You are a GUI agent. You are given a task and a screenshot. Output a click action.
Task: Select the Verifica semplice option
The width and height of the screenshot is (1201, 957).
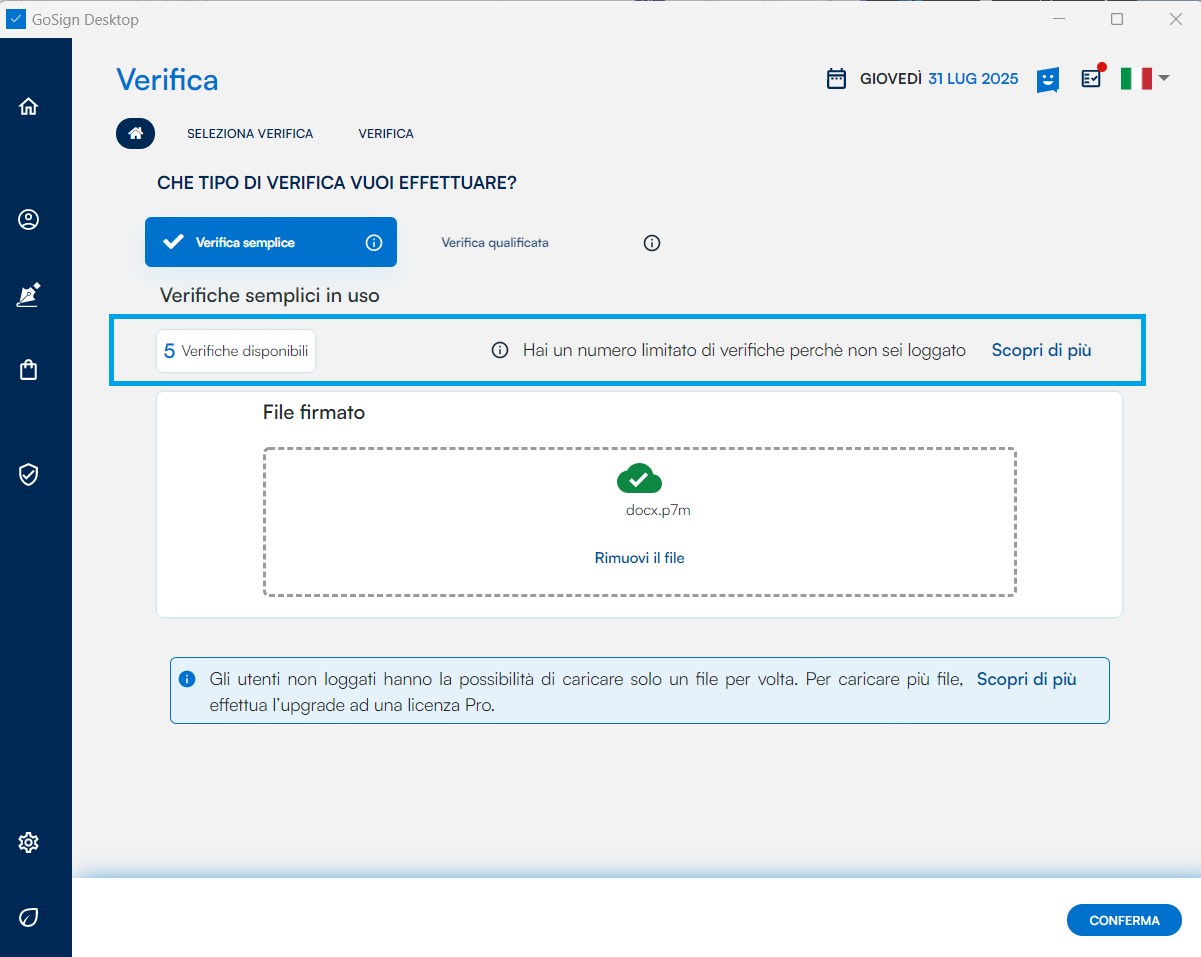pos(246,242)
